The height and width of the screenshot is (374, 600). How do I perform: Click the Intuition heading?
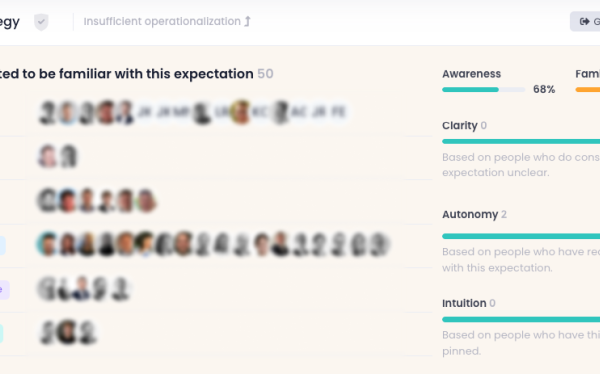(x=464, y=303)
